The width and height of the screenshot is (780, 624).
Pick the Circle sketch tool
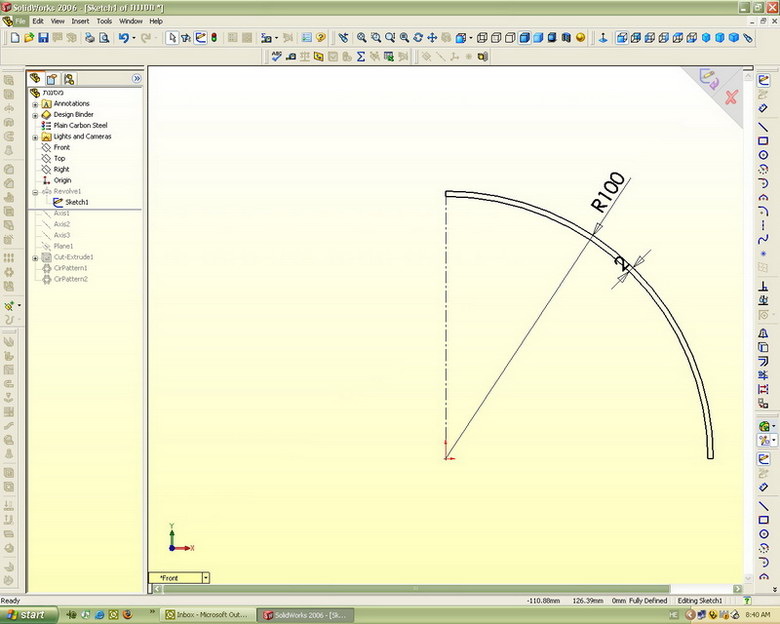764,155
